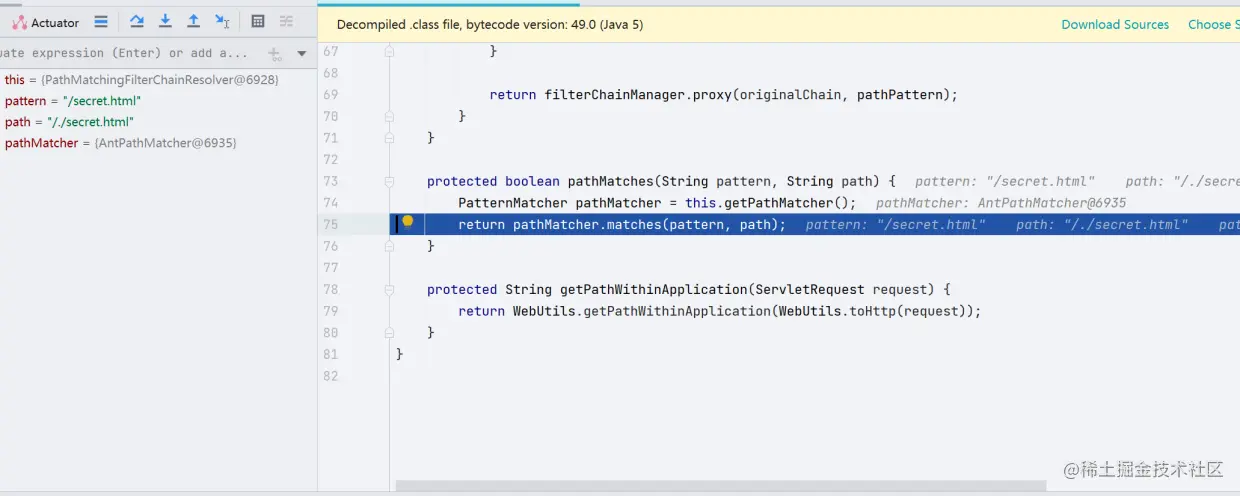Click the Step Over debugger icon
Screen dimensions: 1240x496
coord(137,22)
